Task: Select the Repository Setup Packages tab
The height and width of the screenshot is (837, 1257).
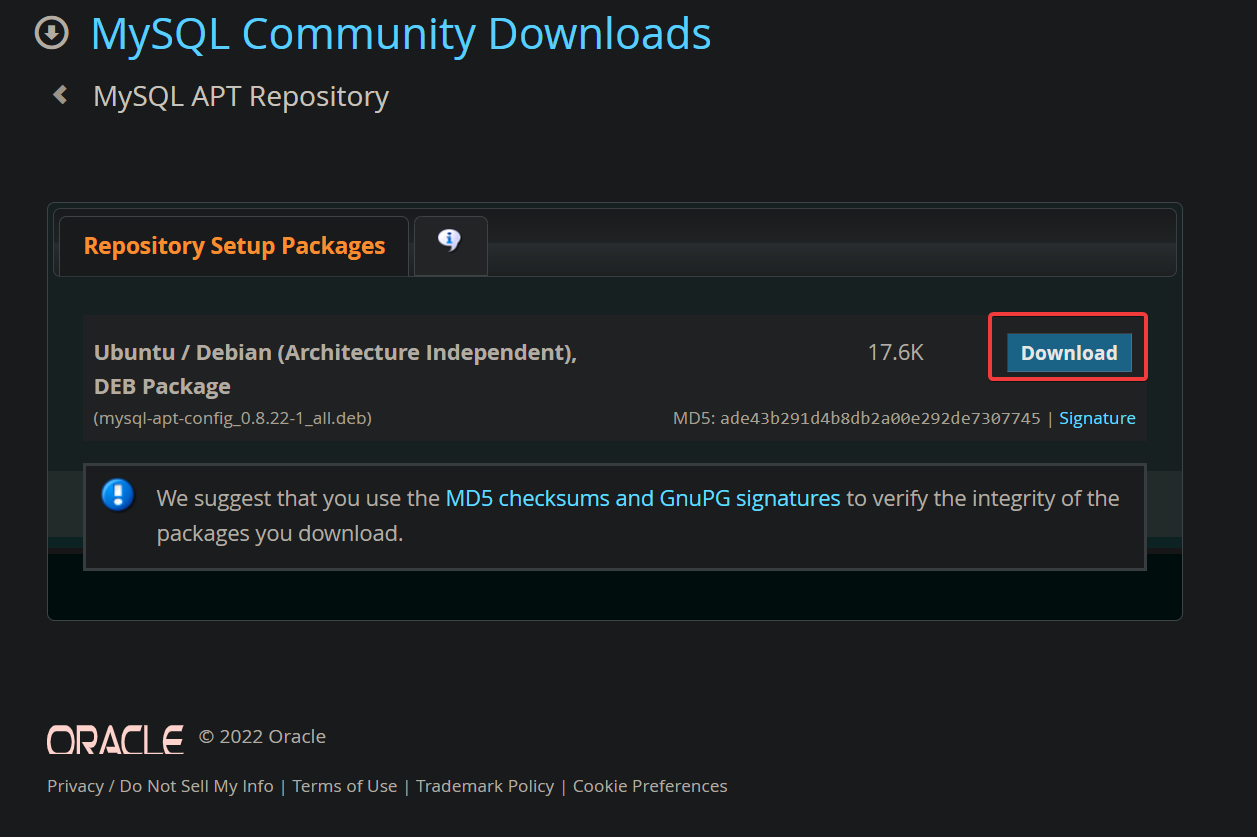Action: pos(234,246)
